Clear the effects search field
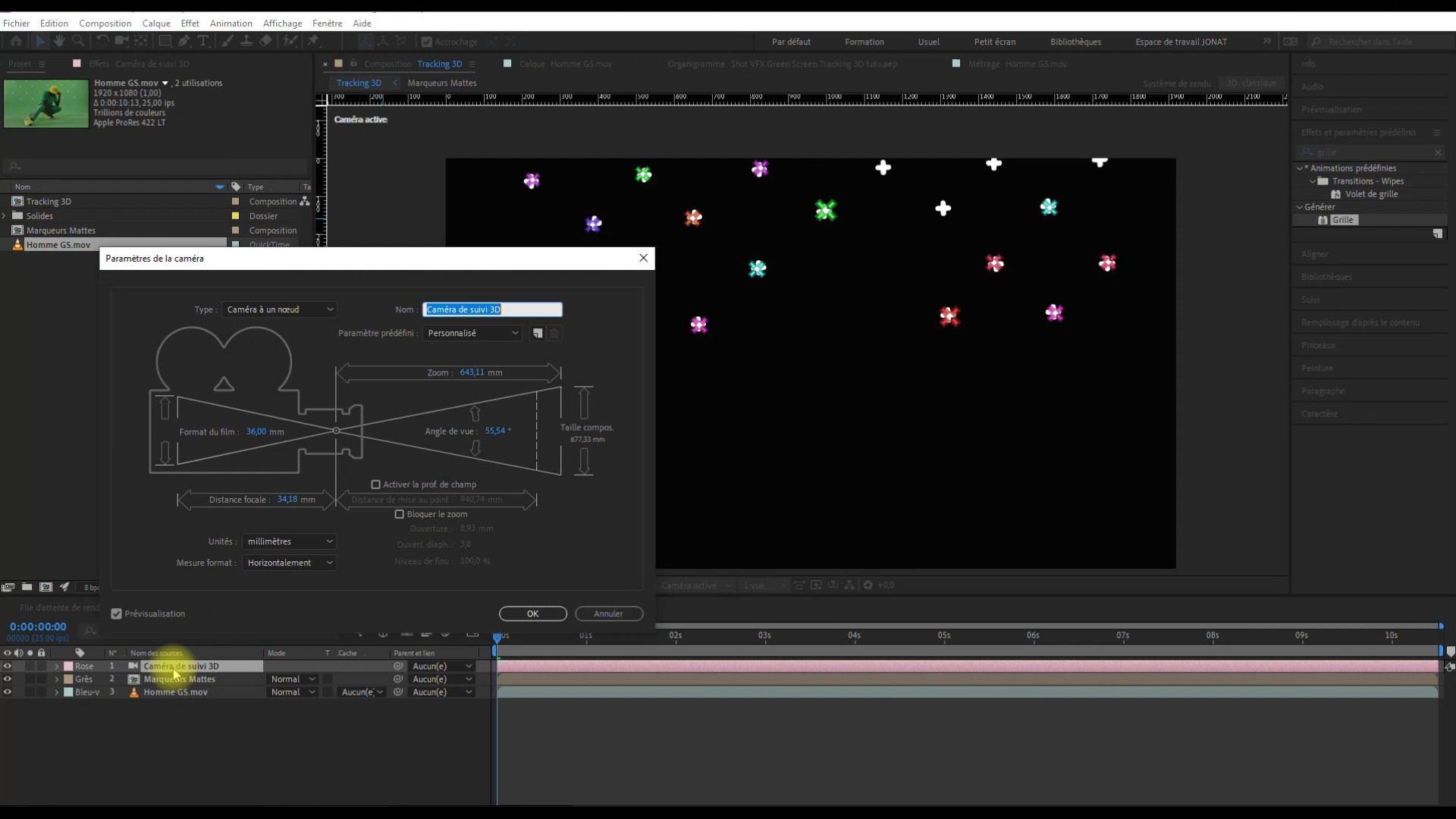The image size is (1456, 819). click(1438, 152)
